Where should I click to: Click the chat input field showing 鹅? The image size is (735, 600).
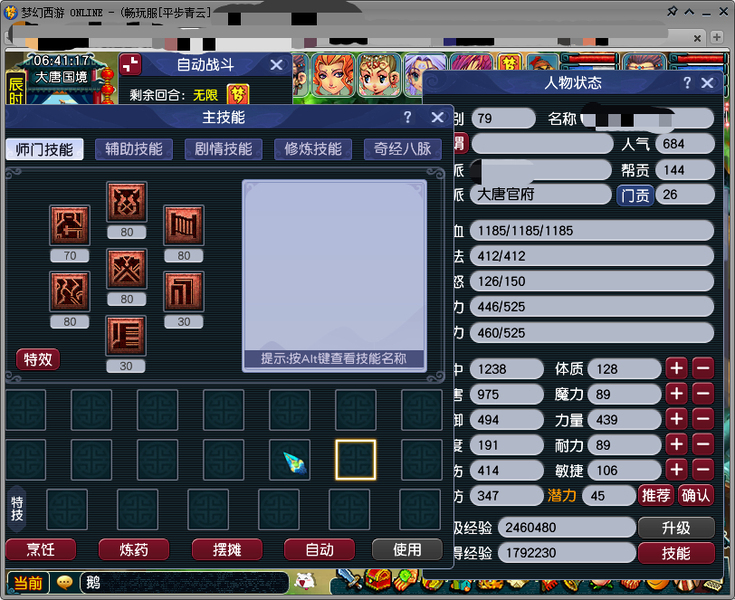[184, 583]
